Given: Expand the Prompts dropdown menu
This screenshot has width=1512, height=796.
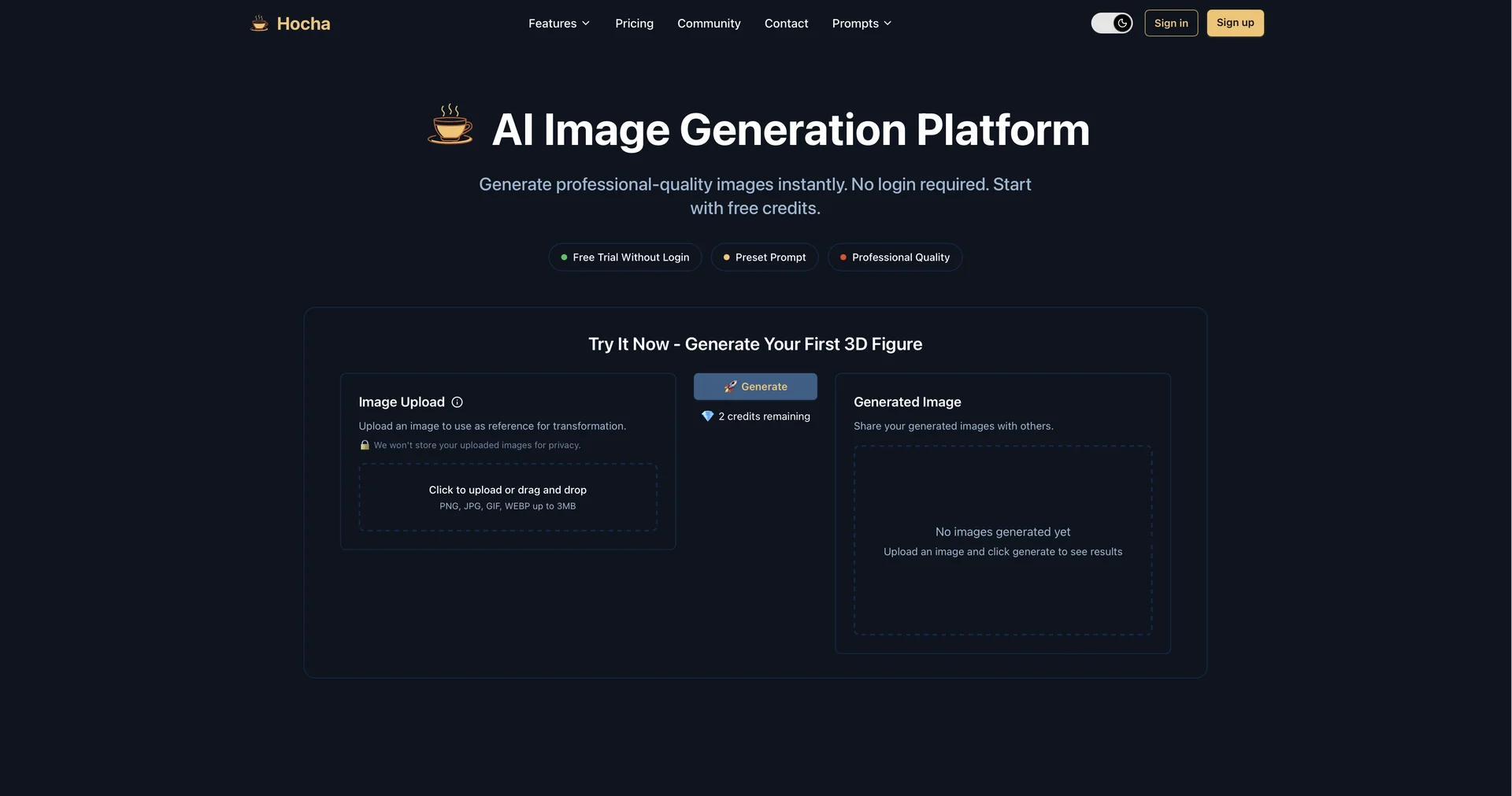Looking at the screenshot, I should pos(862,24).
